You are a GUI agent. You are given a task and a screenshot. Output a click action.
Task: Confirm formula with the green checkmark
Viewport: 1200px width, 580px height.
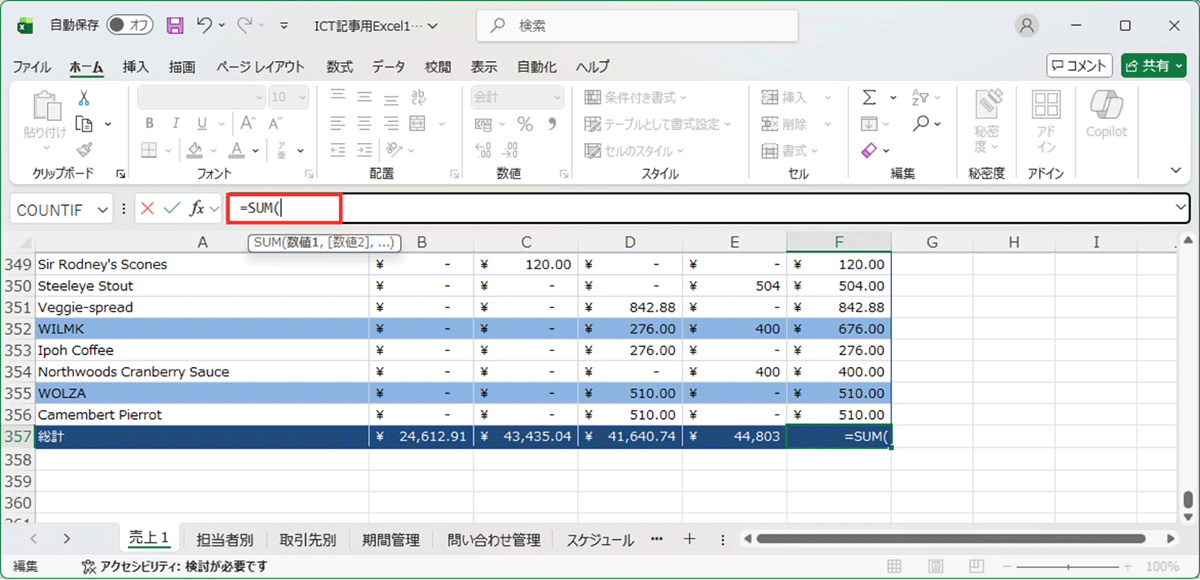(171, 209)
